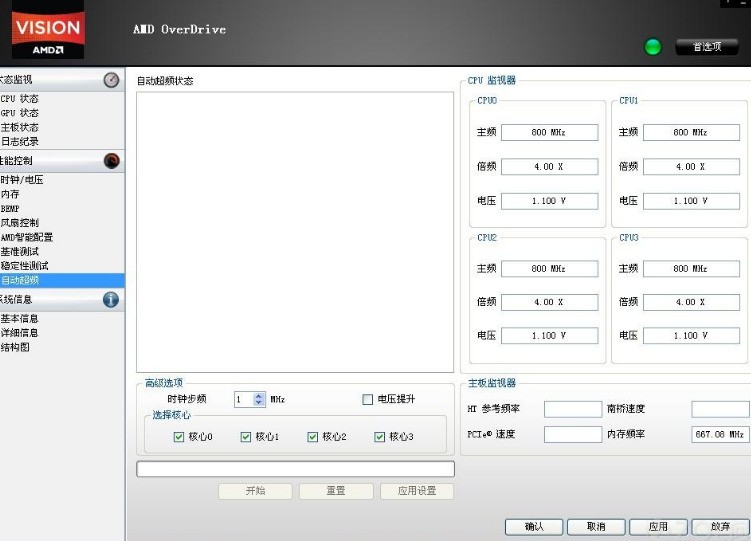Decrease clock step with down arrow
This screenshot has width=751, height=541.
(259, 403)
